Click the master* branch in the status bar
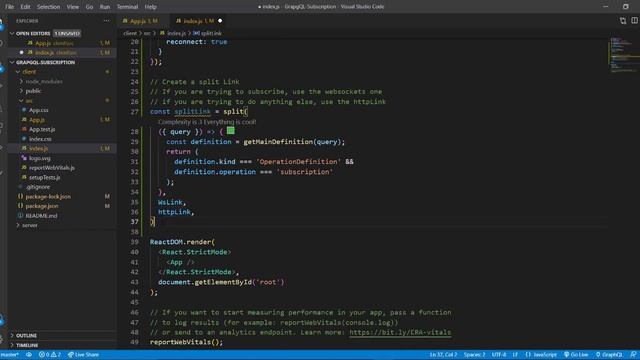The width and height of the screenshot is (640, 360). [x=10, y=355]
